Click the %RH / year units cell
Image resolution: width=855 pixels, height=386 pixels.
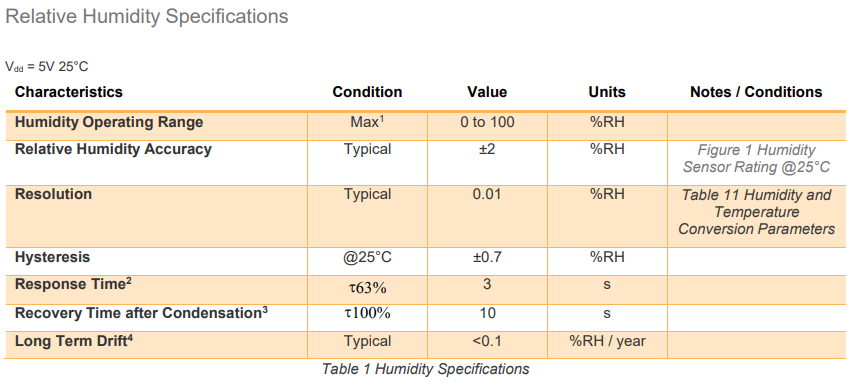coord(607,341)
